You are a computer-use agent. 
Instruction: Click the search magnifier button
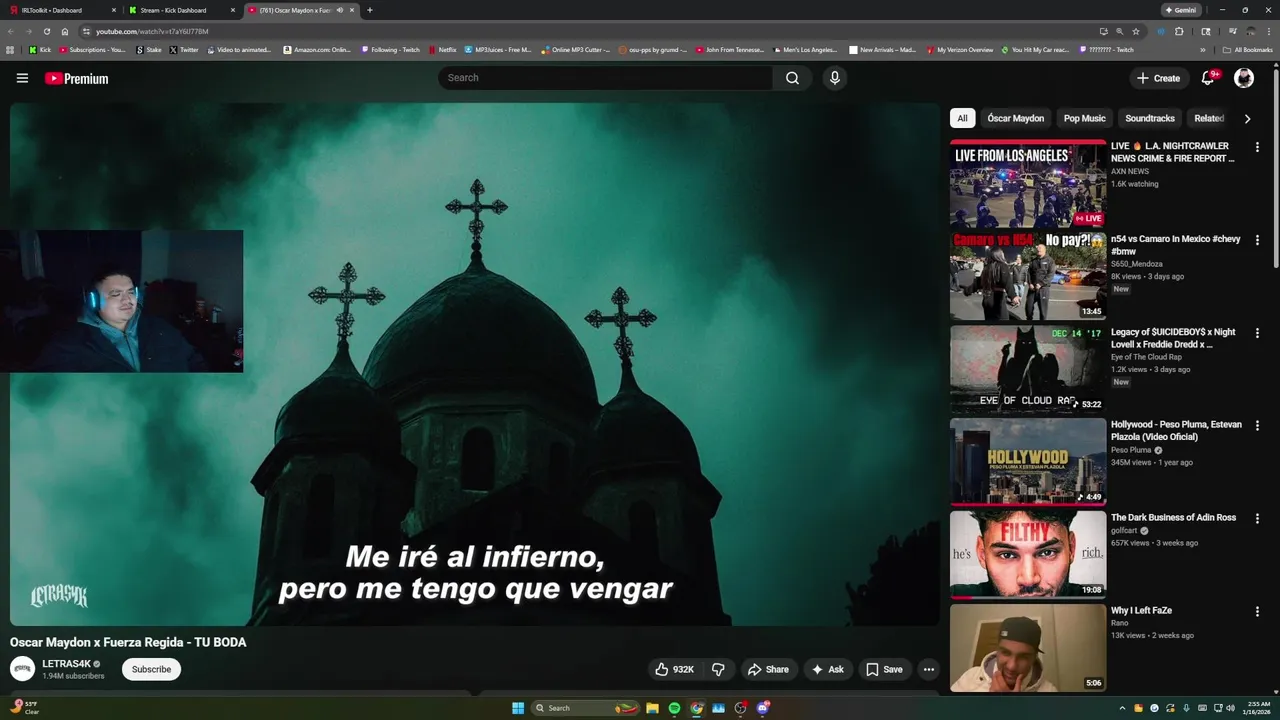tap(792, 78)
